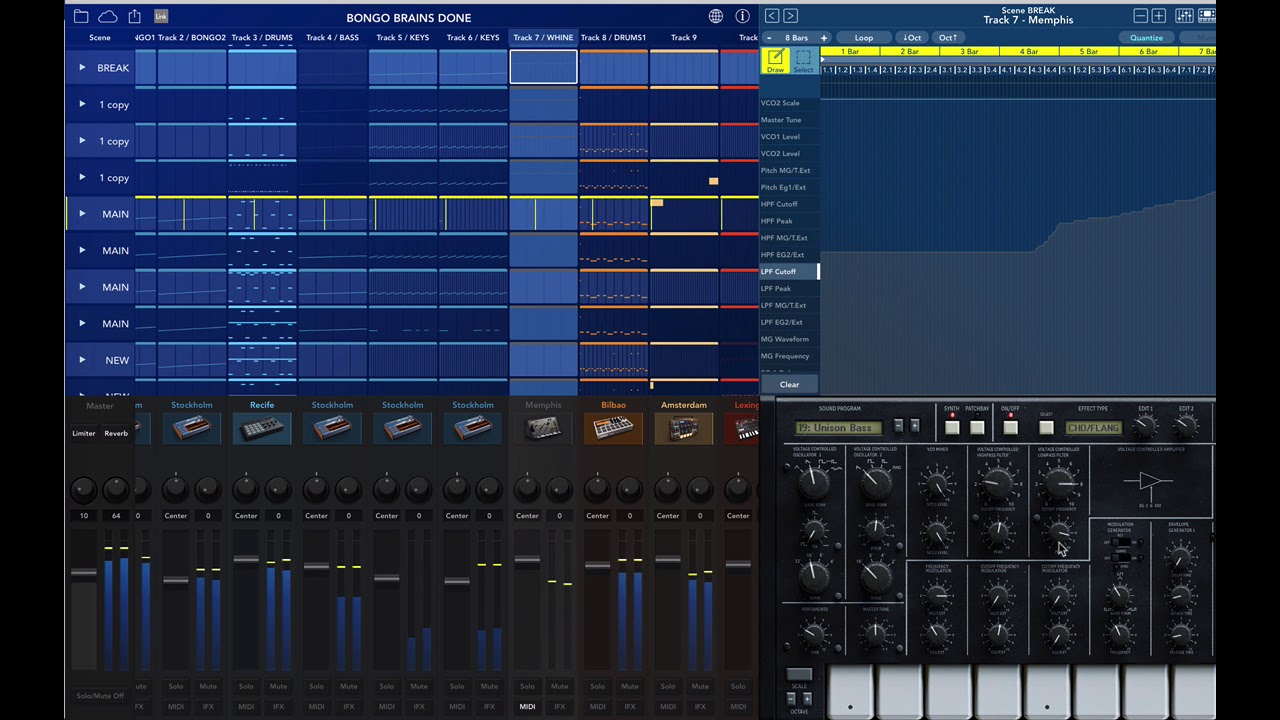
Task: Click the zoom out minus icon
Action: click(x=1140, y=16)
